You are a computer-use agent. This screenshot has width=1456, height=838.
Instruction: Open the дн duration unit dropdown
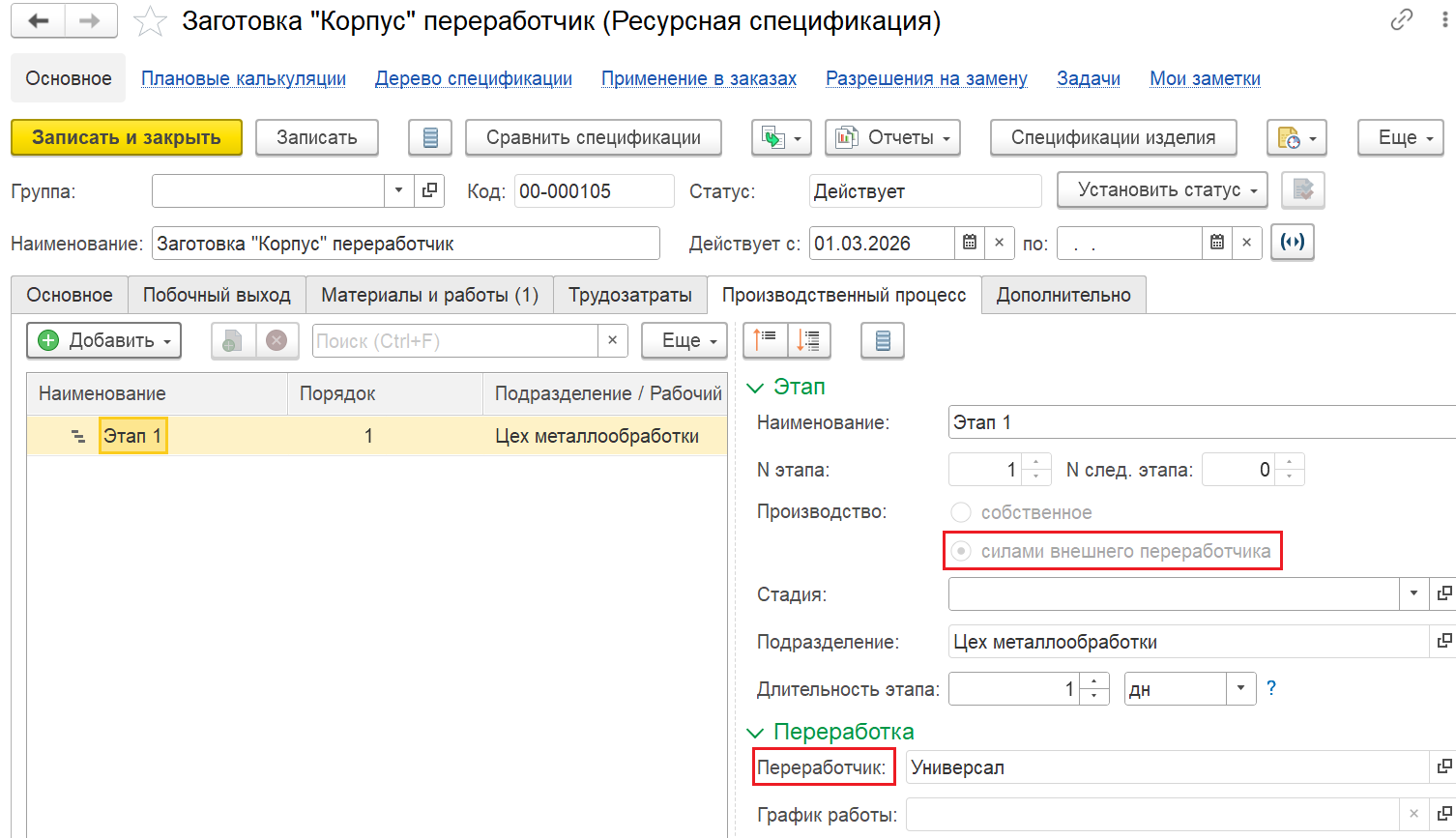pos(1240,689)
